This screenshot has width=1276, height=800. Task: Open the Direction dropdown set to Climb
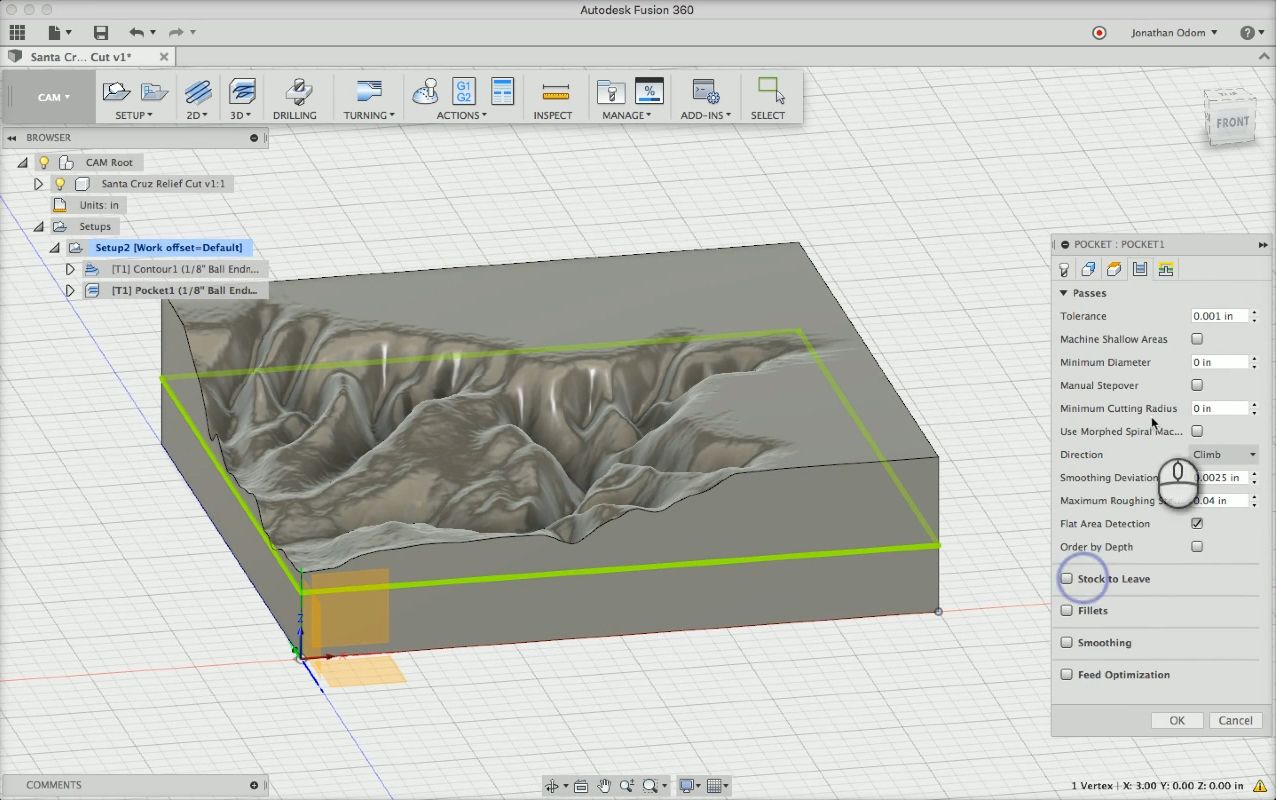tap(1223, 454)
